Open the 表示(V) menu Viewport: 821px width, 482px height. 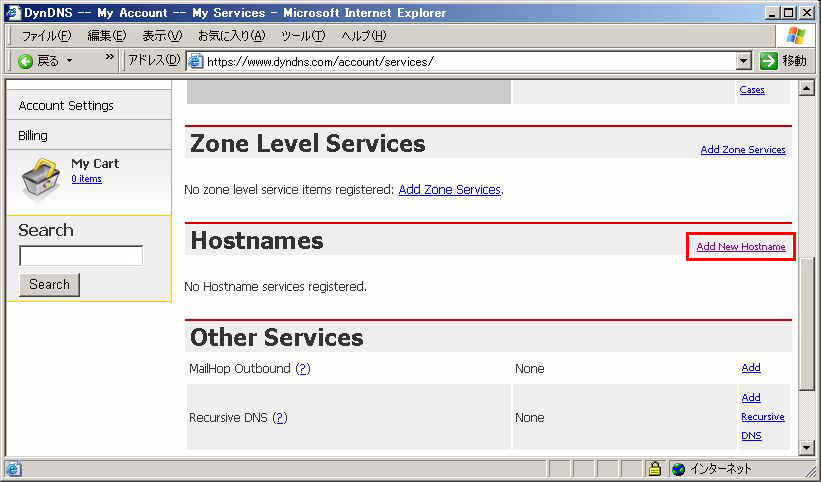click(162, 36)
